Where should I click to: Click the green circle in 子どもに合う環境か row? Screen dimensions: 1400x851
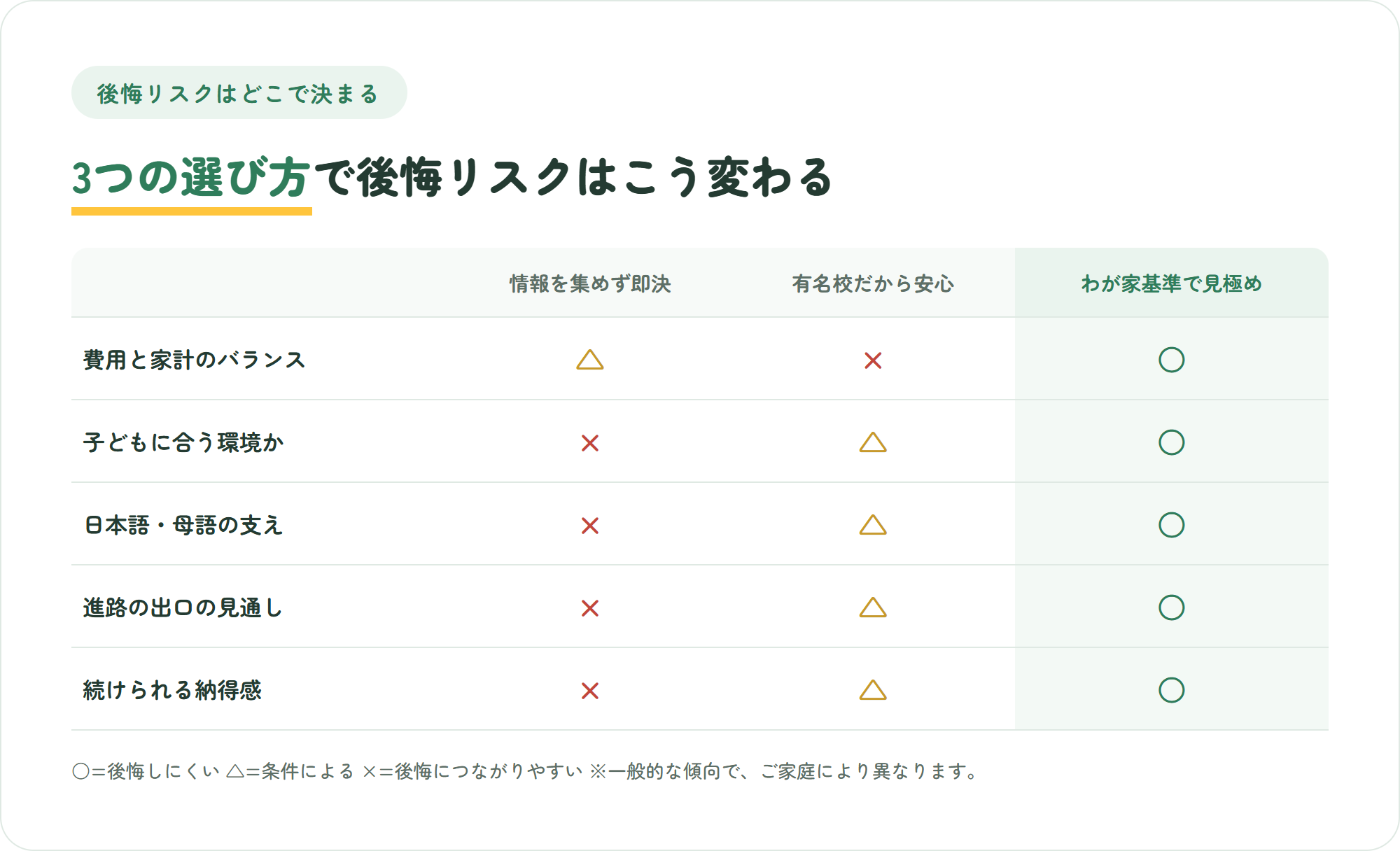pyautogui.click(x=1171, y=442)
